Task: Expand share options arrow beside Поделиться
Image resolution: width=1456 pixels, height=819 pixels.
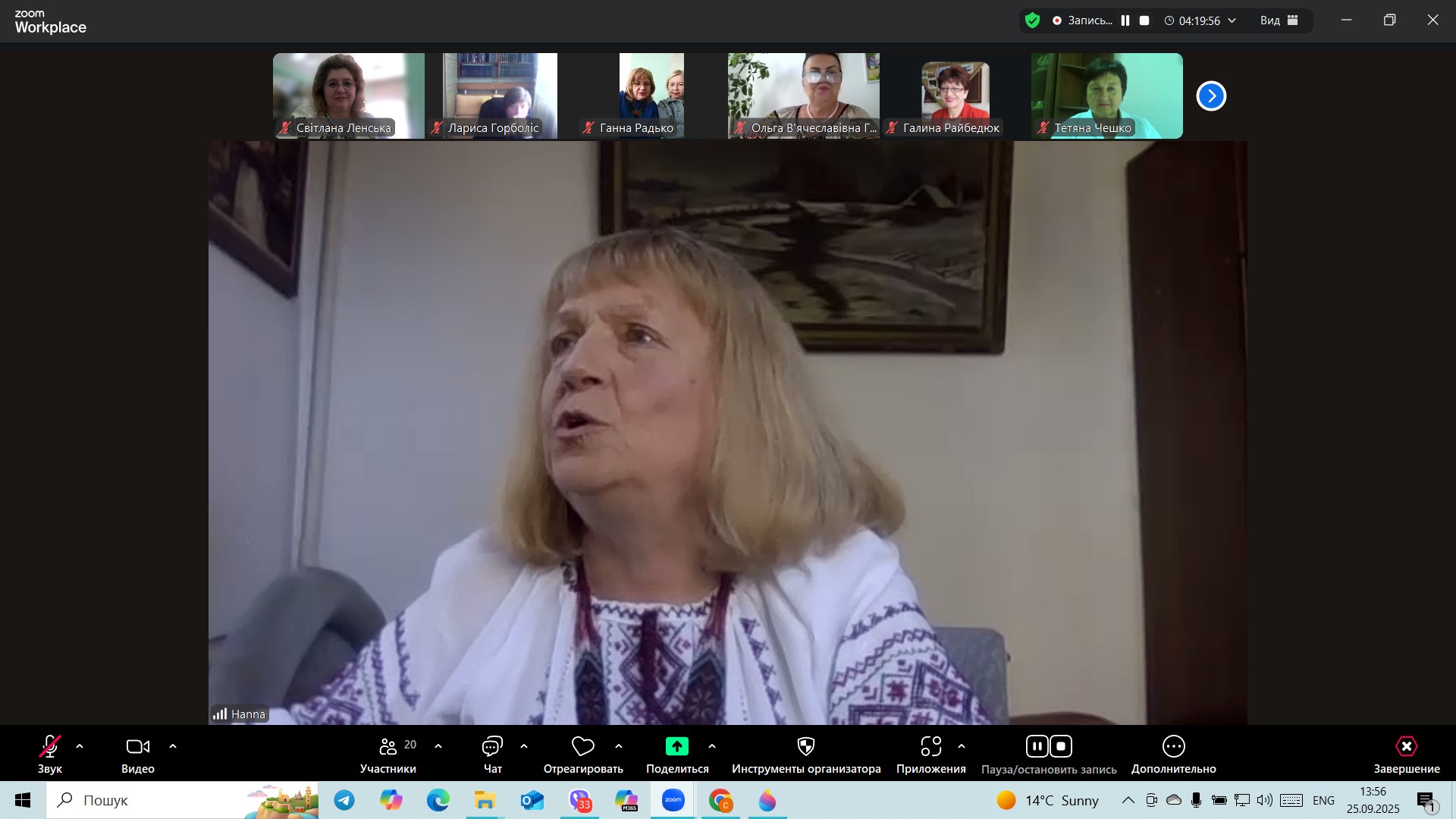Action: pos(712,747)
